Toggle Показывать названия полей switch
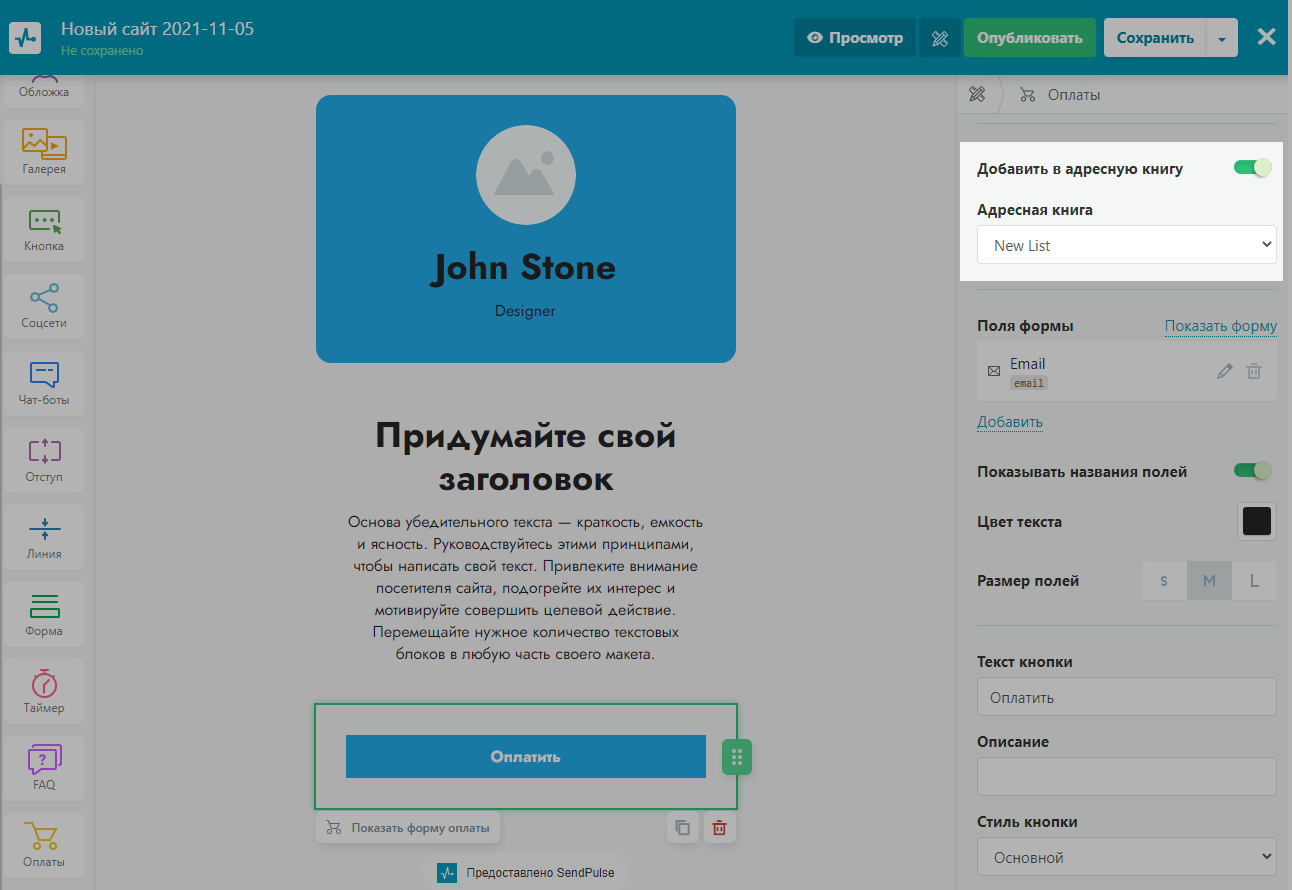The width and height of the screenshot is (1292, 890). coord(1253,471)
